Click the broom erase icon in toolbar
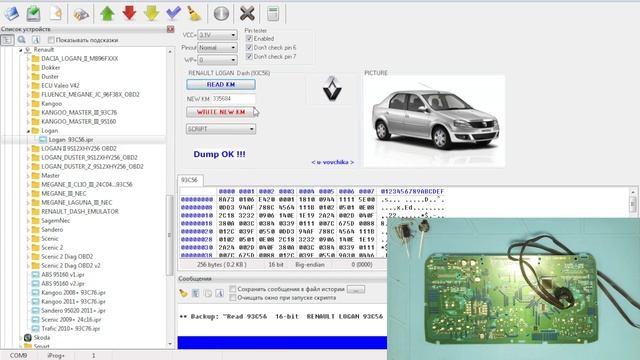The width and height of the screenshot is (640, 360). click(x=195, y=13)
